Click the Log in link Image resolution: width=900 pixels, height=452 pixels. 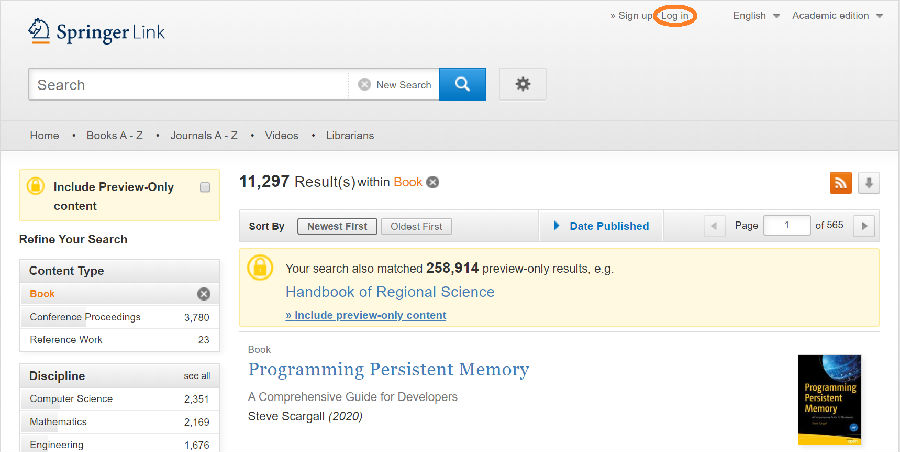tap(675, 16)
